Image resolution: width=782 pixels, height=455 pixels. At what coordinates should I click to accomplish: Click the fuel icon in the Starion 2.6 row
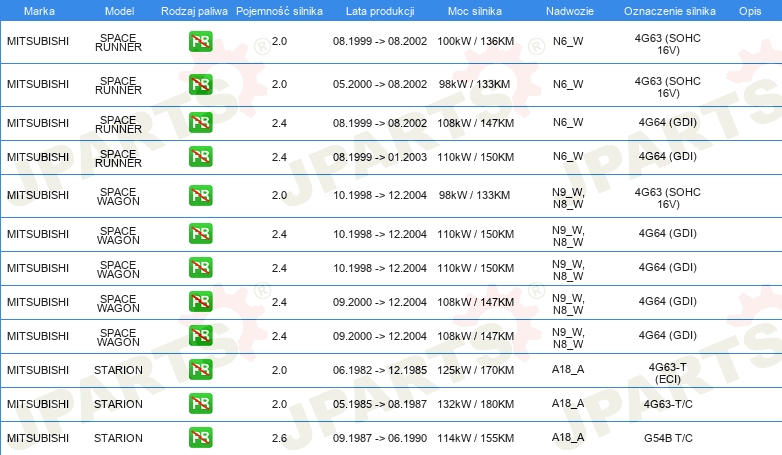[x=200, y=438]
